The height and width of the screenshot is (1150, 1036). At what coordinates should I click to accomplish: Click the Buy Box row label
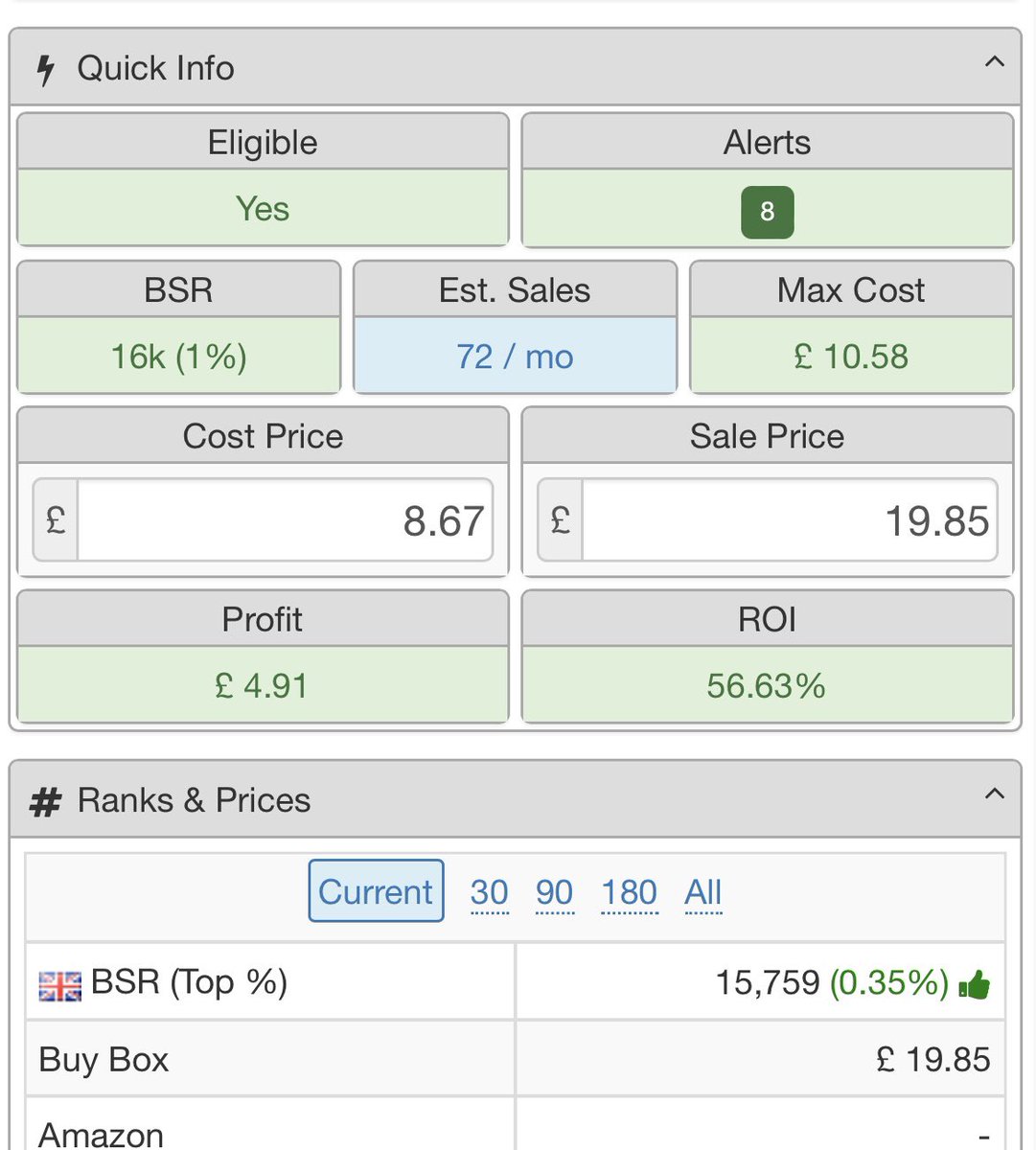pos(104,1059)
